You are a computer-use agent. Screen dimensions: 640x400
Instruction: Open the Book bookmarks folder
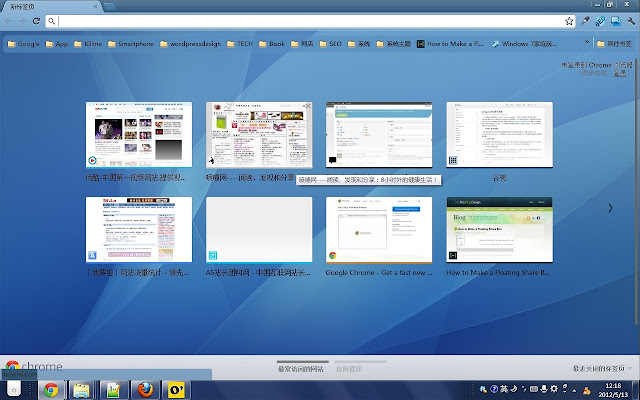point(271,44)
